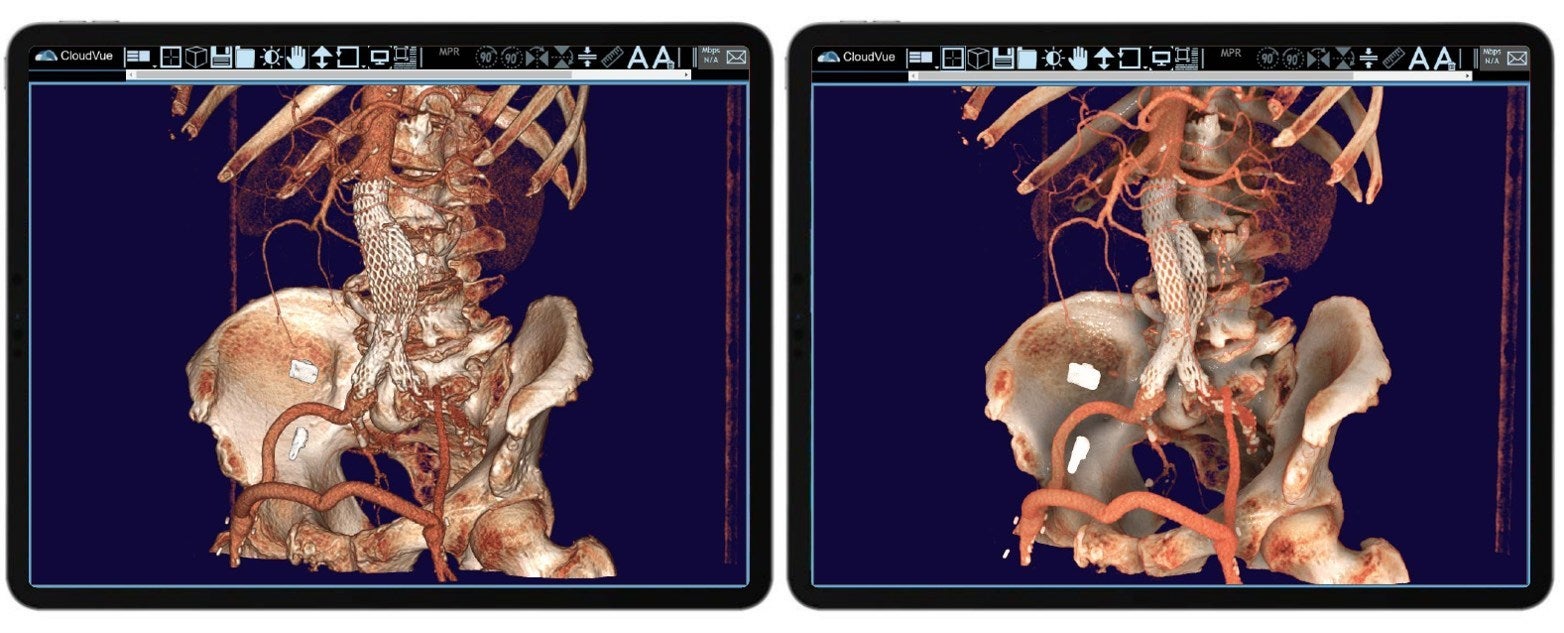Click the monitor display icon on right tablet
The width and height of the screenshot is (1564, 633).
point(1161,57)
